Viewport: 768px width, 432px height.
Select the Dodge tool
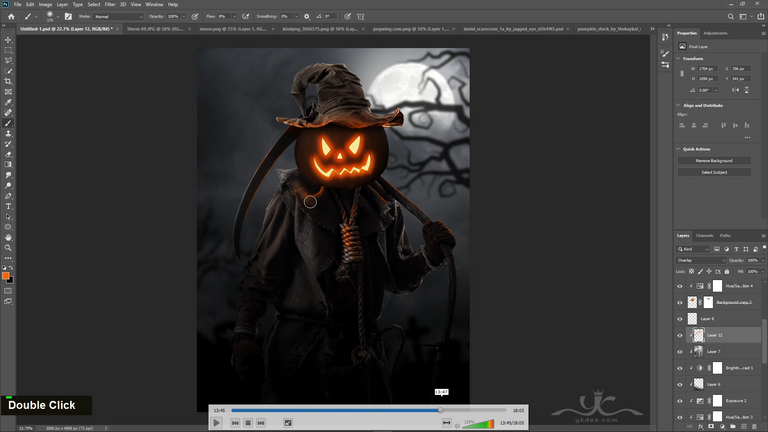pos(8,186)
